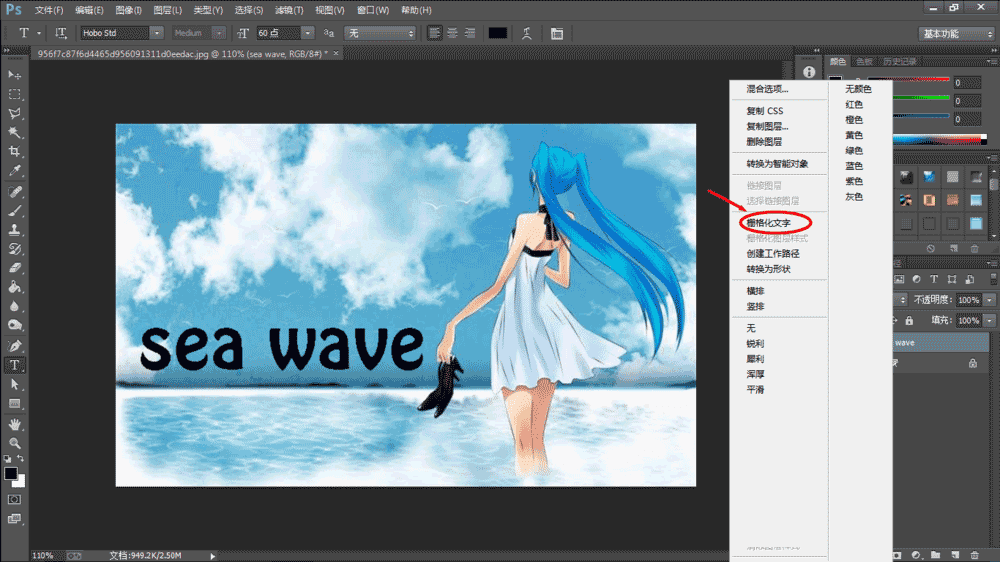This screenshot has width=1000, height=562.
Task: Toggle center align text option
Action: pyautogui.click(x=453, y=33)
